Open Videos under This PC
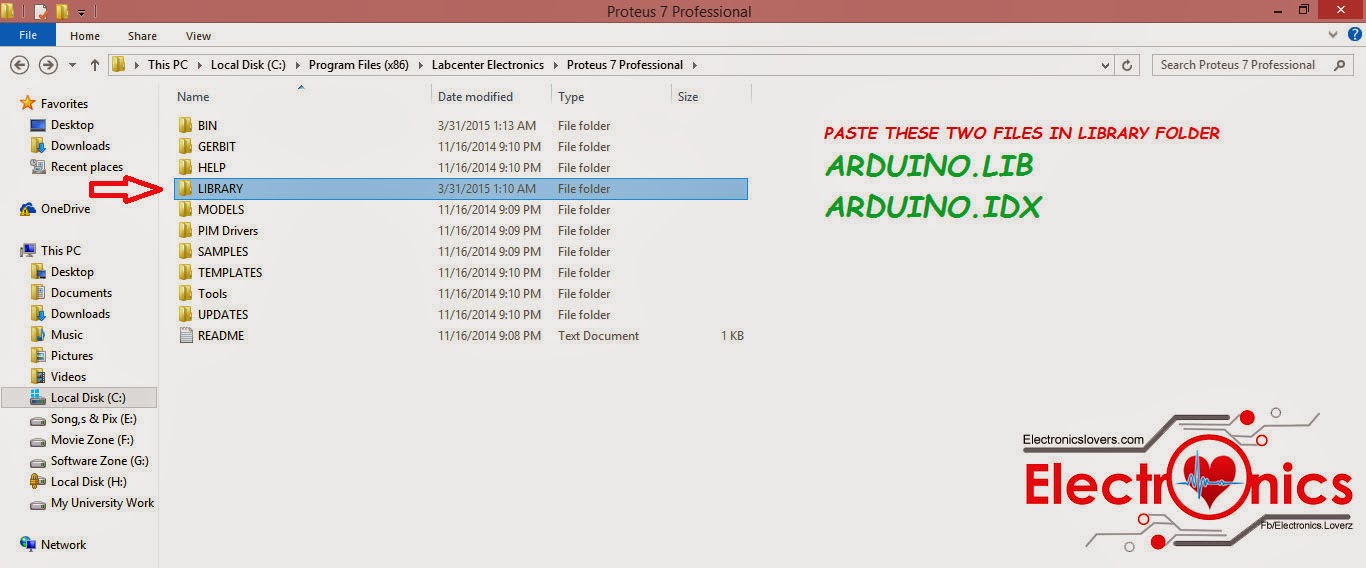This screenshot has width=1366, height=568. [x=68, y=377]
